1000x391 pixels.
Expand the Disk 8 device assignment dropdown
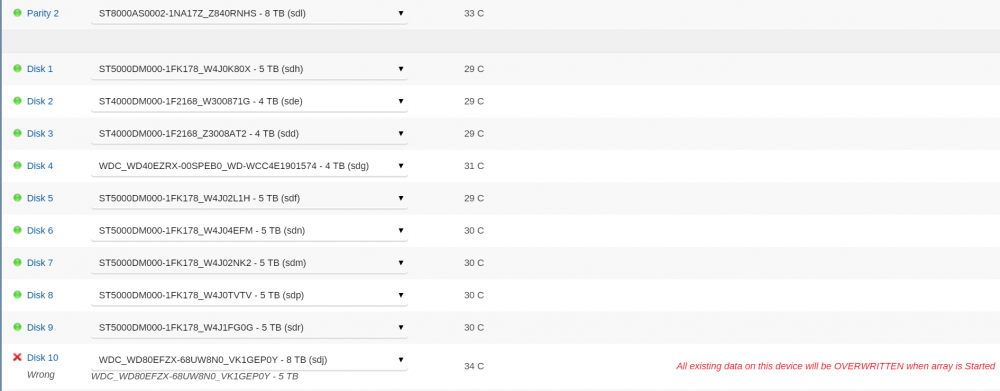(x=249, y=295)
